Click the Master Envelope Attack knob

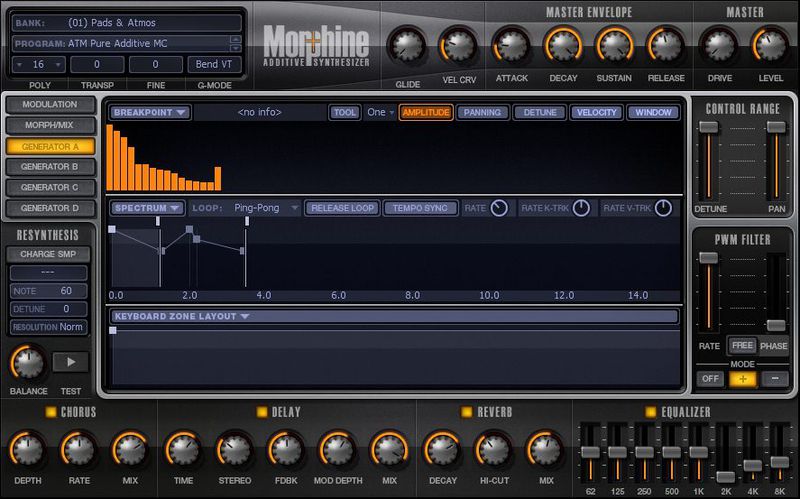click(x=511, y=45)
